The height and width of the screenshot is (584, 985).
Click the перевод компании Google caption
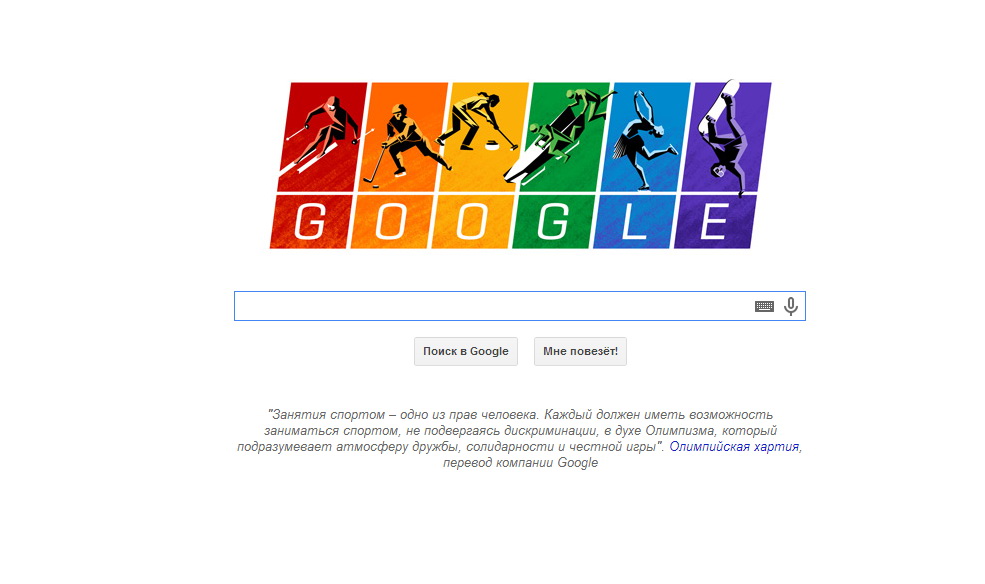click(x=520, y=463)
